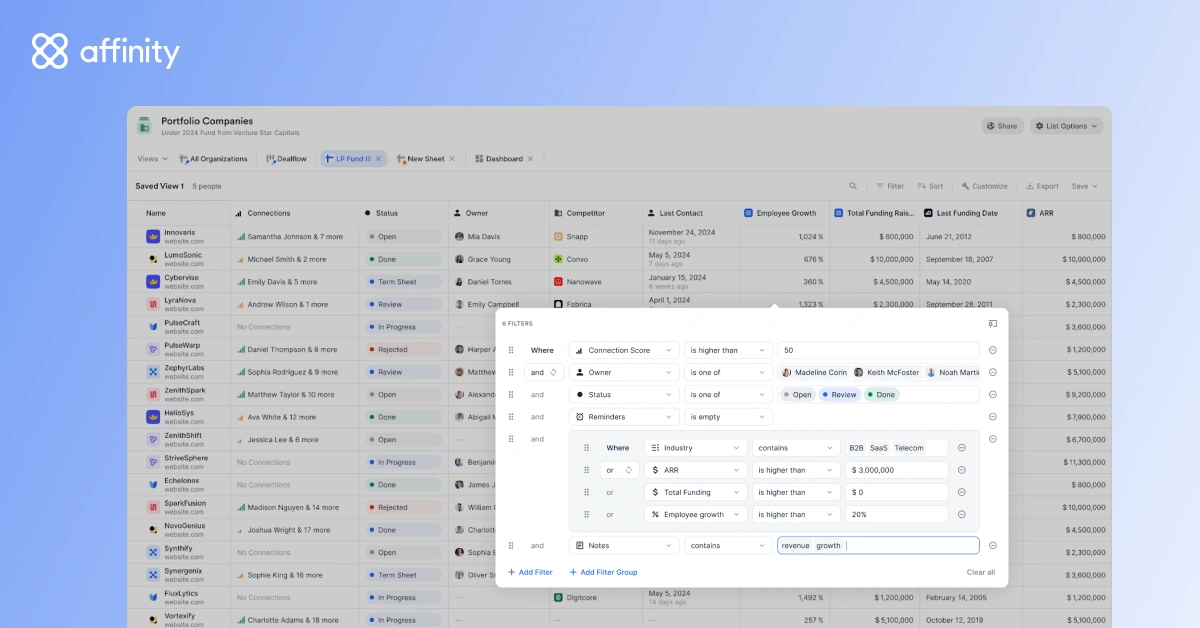The height and width of the screenshot is (628, 1200).
Task: Remove the Reminders filter row
Action: coord(993,417)
